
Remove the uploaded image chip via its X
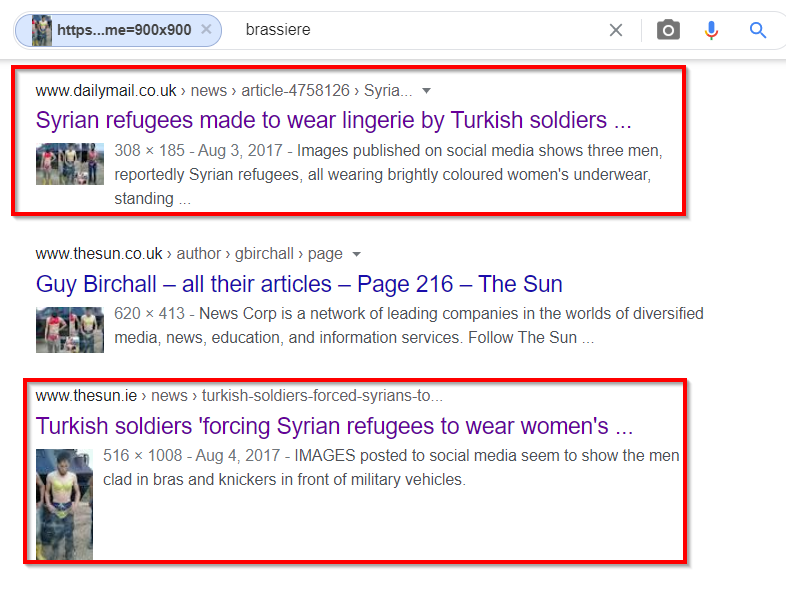coord(206,30)
